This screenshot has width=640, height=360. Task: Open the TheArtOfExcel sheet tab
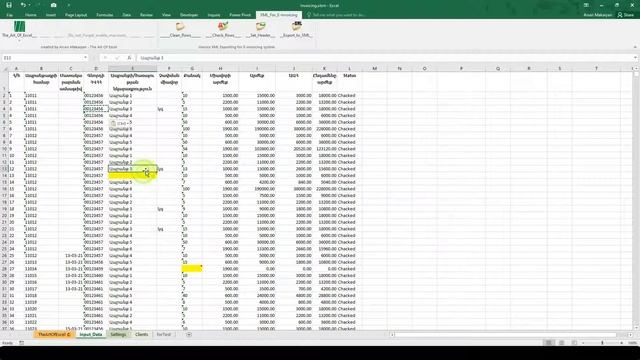[54, 334]
